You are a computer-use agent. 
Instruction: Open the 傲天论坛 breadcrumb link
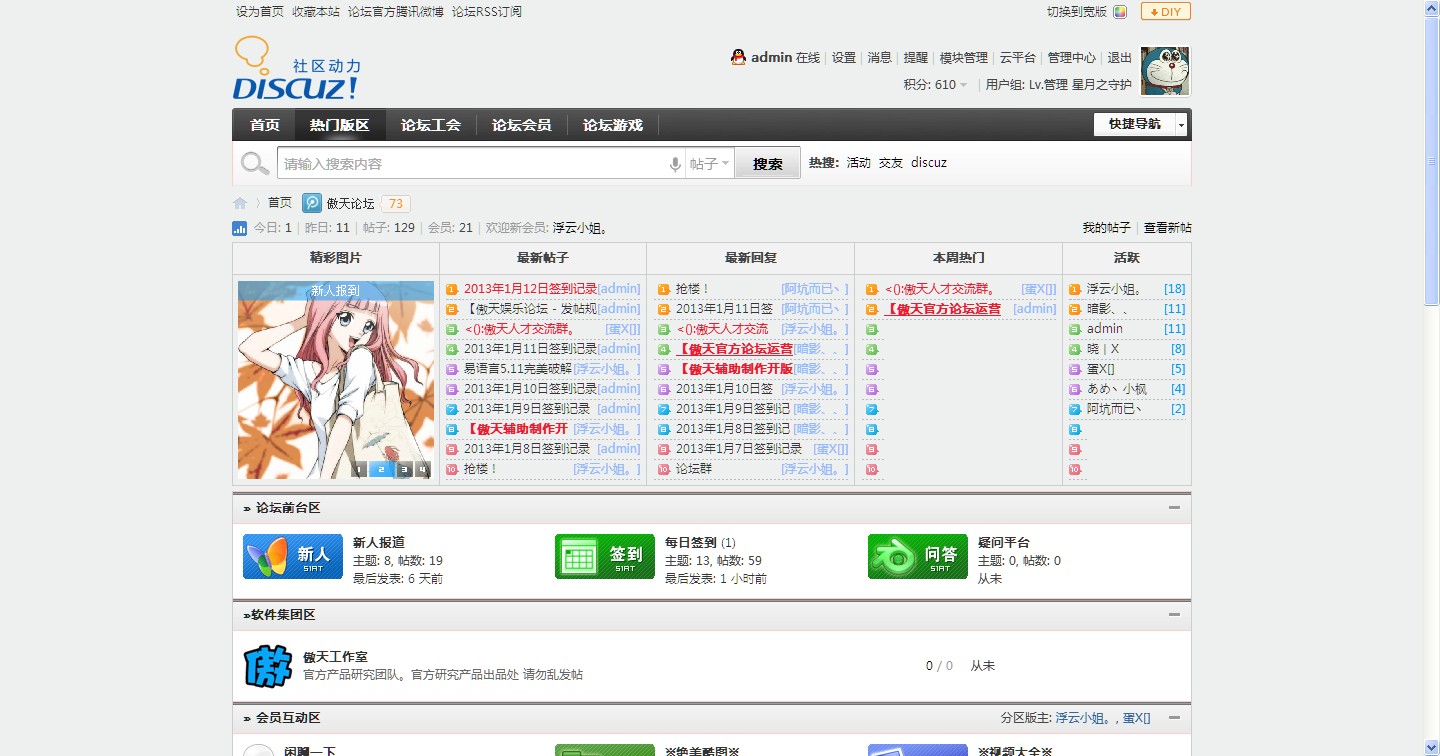(x=351, y=203)
